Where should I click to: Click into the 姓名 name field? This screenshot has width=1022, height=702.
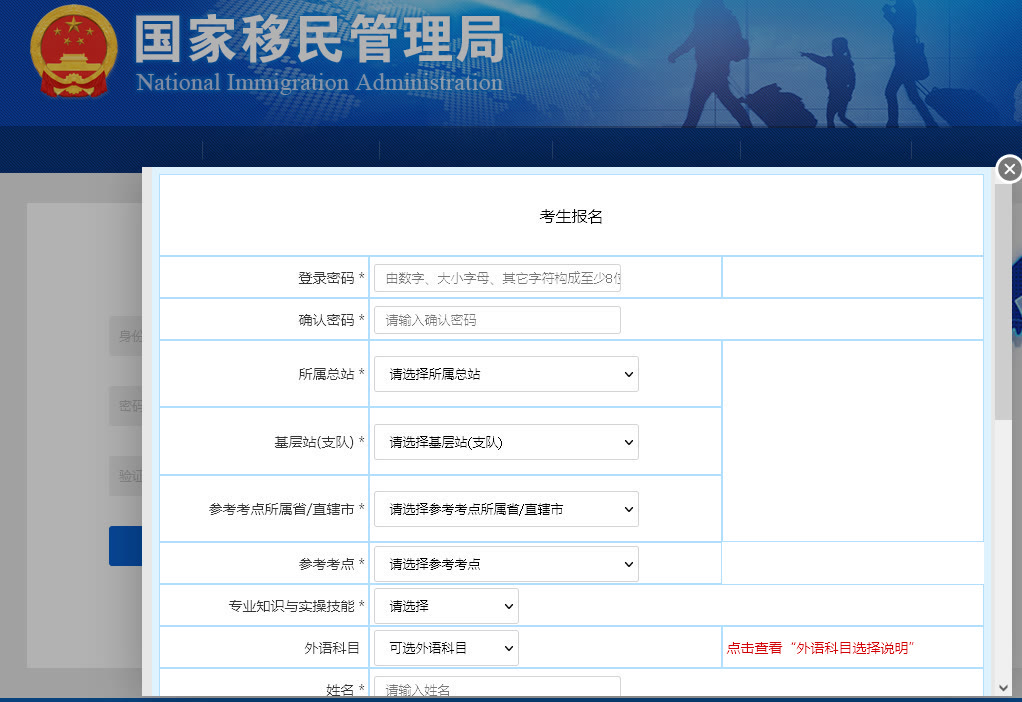coord(497,689)
